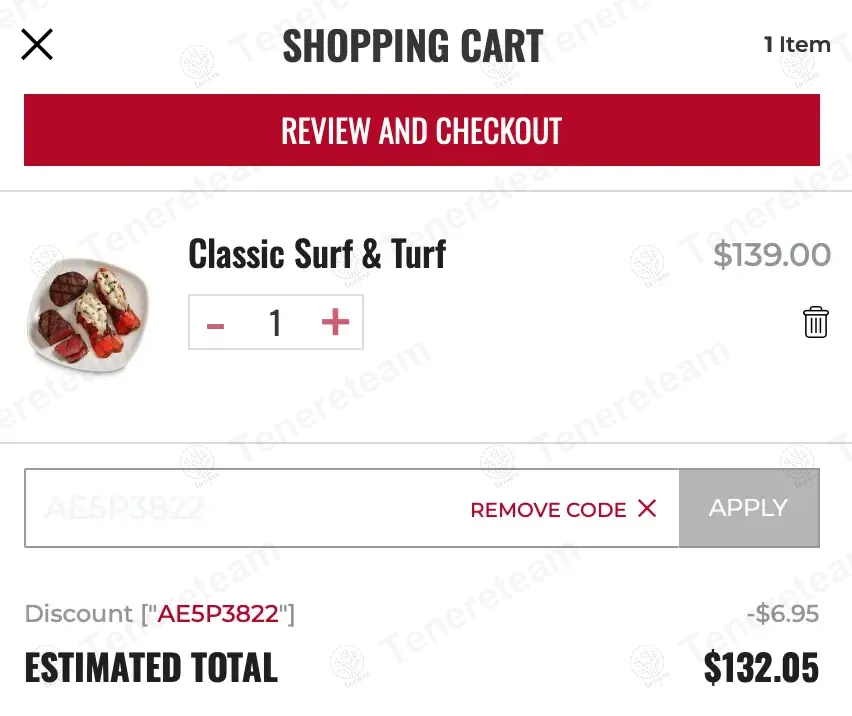Click the quantity value field showing 1
852x716 pixels.
(275, 323)
